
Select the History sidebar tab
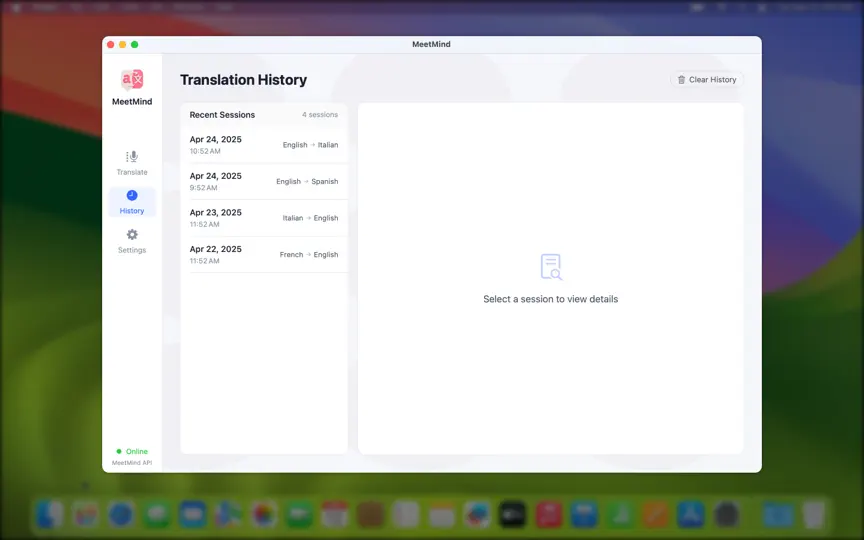click(132, 202)
